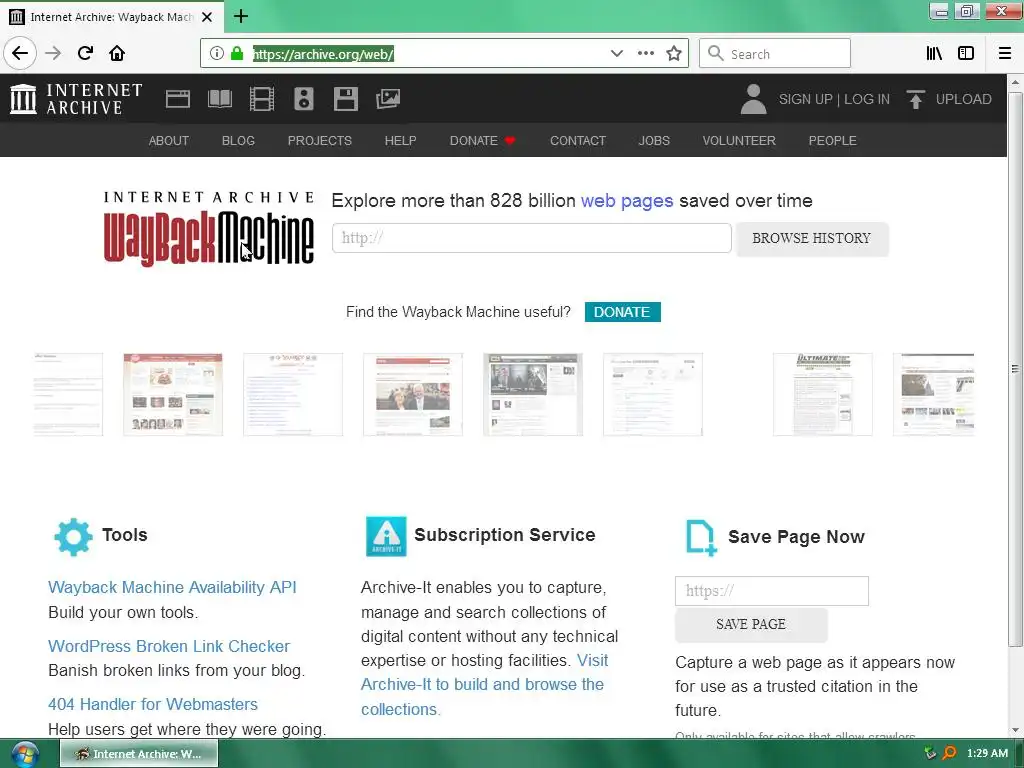This screenshot has height=768, width=1024.
Task: Open the HELP menu item
Action: point(400,140)
